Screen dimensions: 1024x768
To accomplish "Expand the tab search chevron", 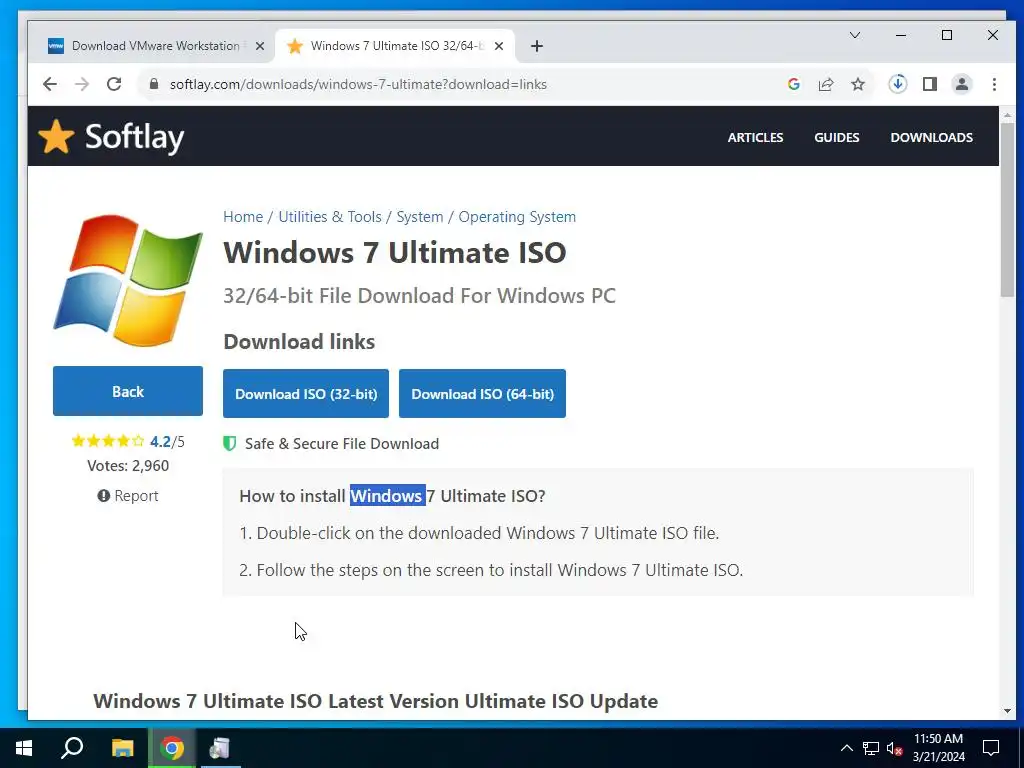I will [855, 35].
